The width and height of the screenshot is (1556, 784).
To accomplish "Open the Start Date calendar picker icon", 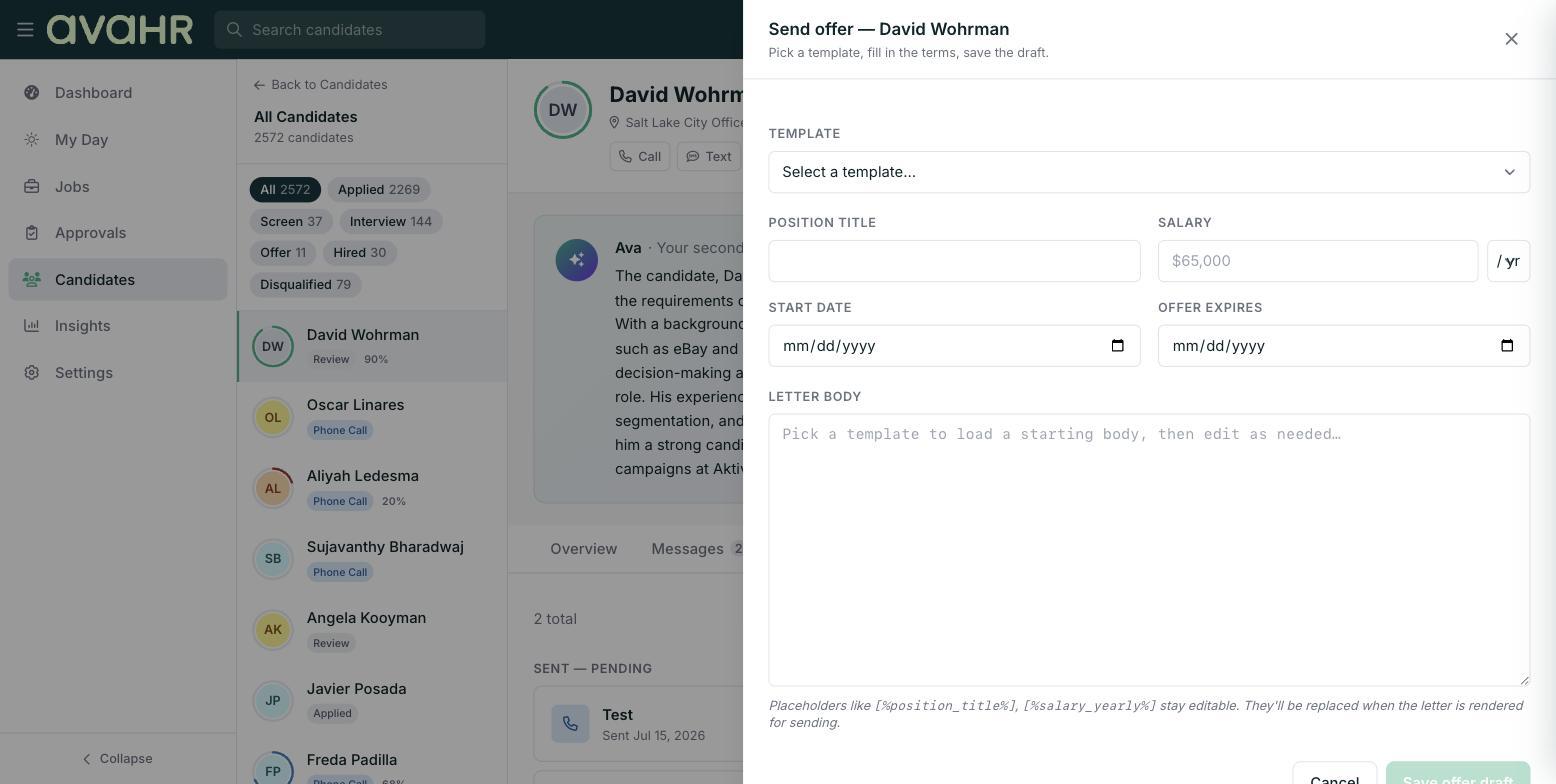I will pos(1118,346).
